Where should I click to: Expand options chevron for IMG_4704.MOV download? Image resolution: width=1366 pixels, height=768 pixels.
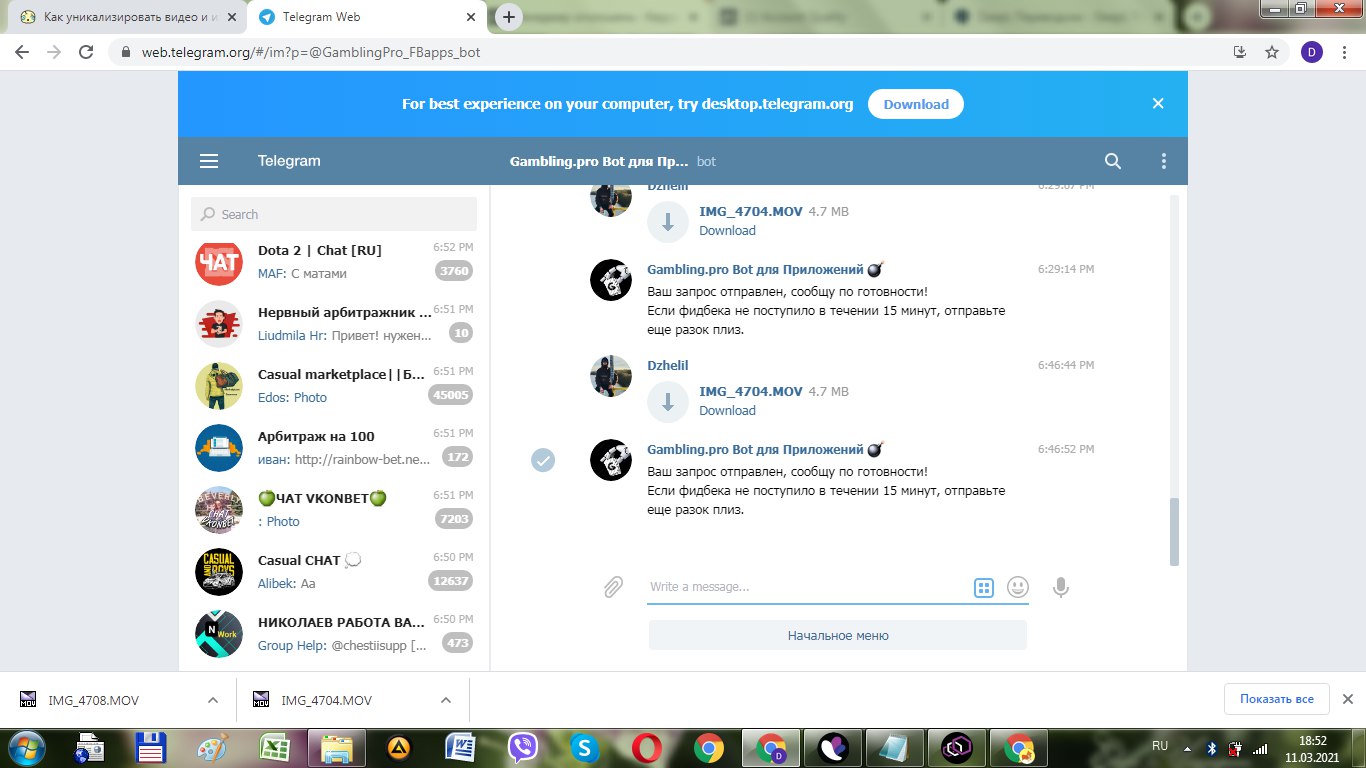coord(446,700)
